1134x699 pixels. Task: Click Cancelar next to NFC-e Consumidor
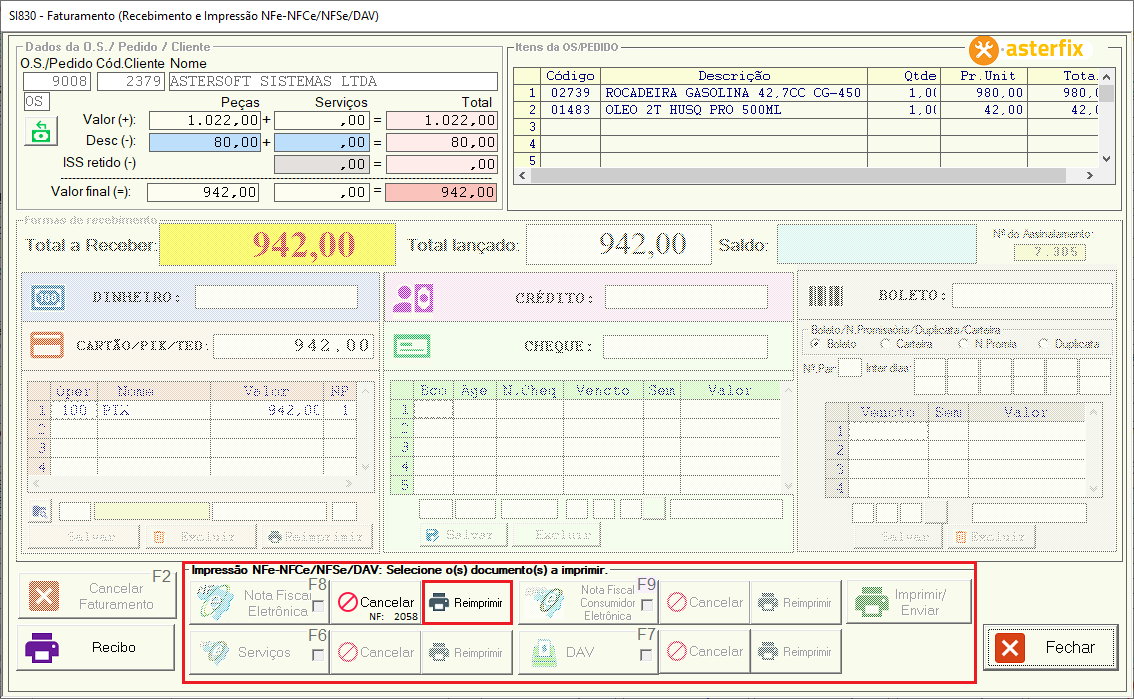click(705, 602)
